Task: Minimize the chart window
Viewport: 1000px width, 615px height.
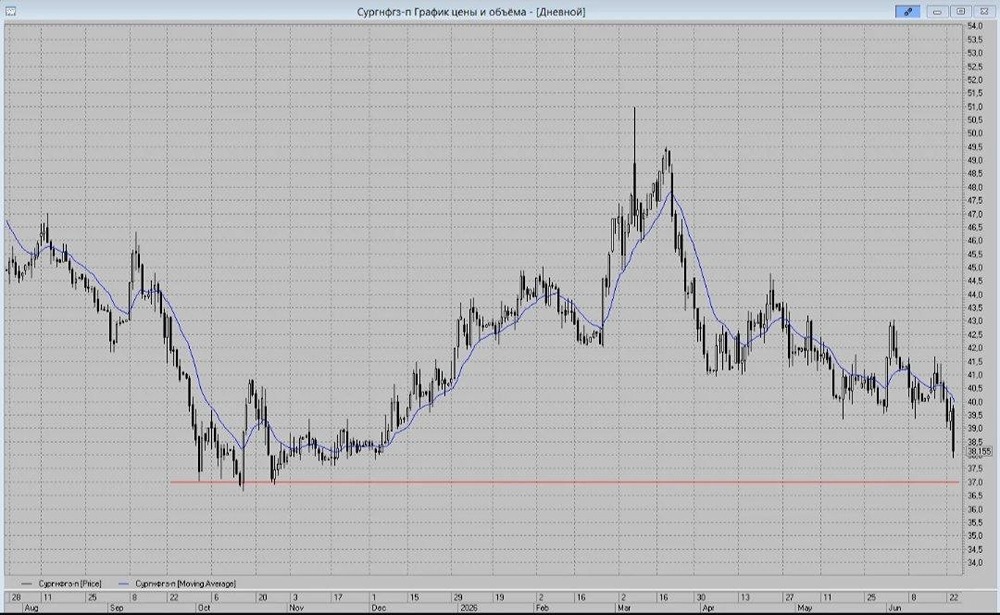Action: (x=938, y=11)
